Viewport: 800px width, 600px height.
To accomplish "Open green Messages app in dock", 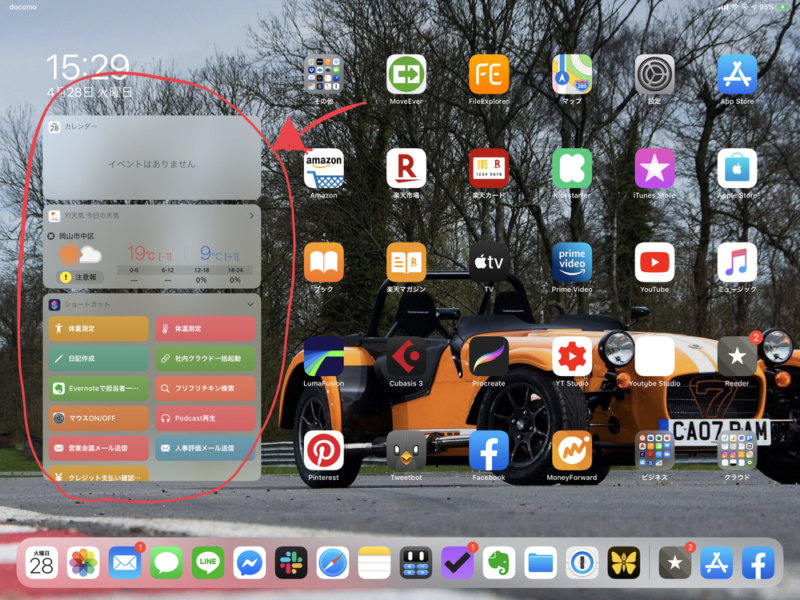I will [x=166, y=563].
